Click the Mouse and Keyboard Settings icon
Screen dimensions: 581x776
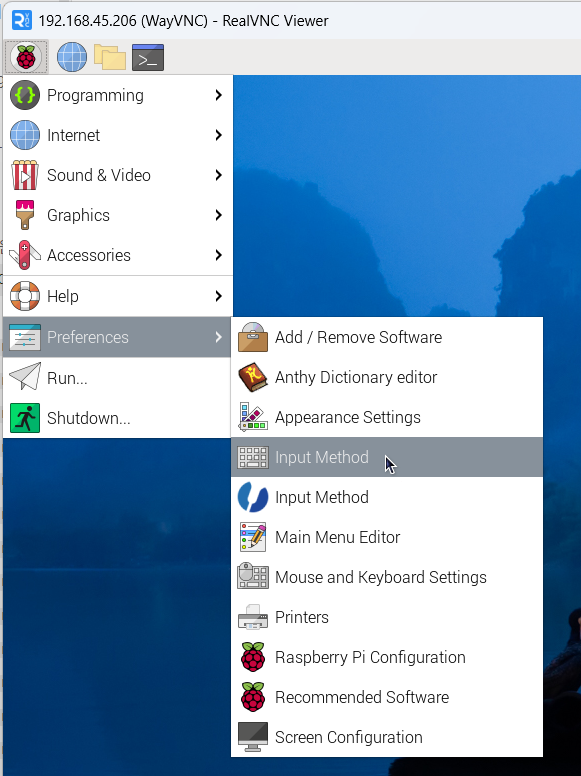coord(253,577)
